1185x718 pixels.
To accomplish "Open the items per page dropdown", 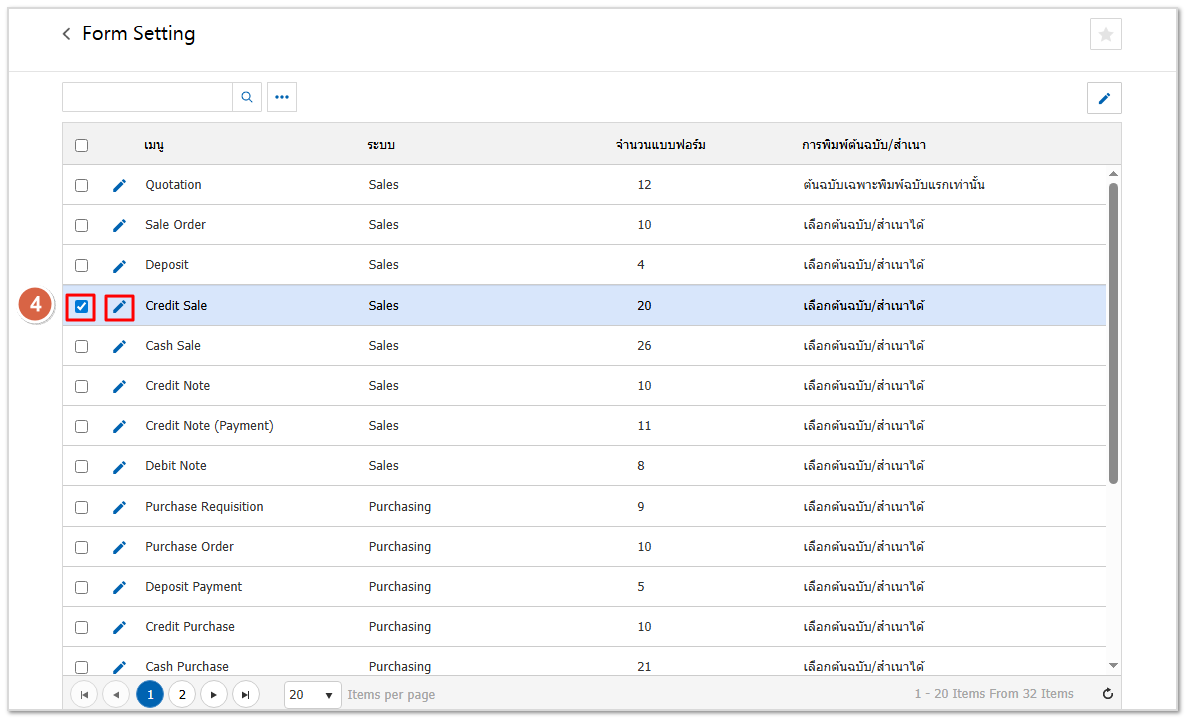I will tap(312, 694).
